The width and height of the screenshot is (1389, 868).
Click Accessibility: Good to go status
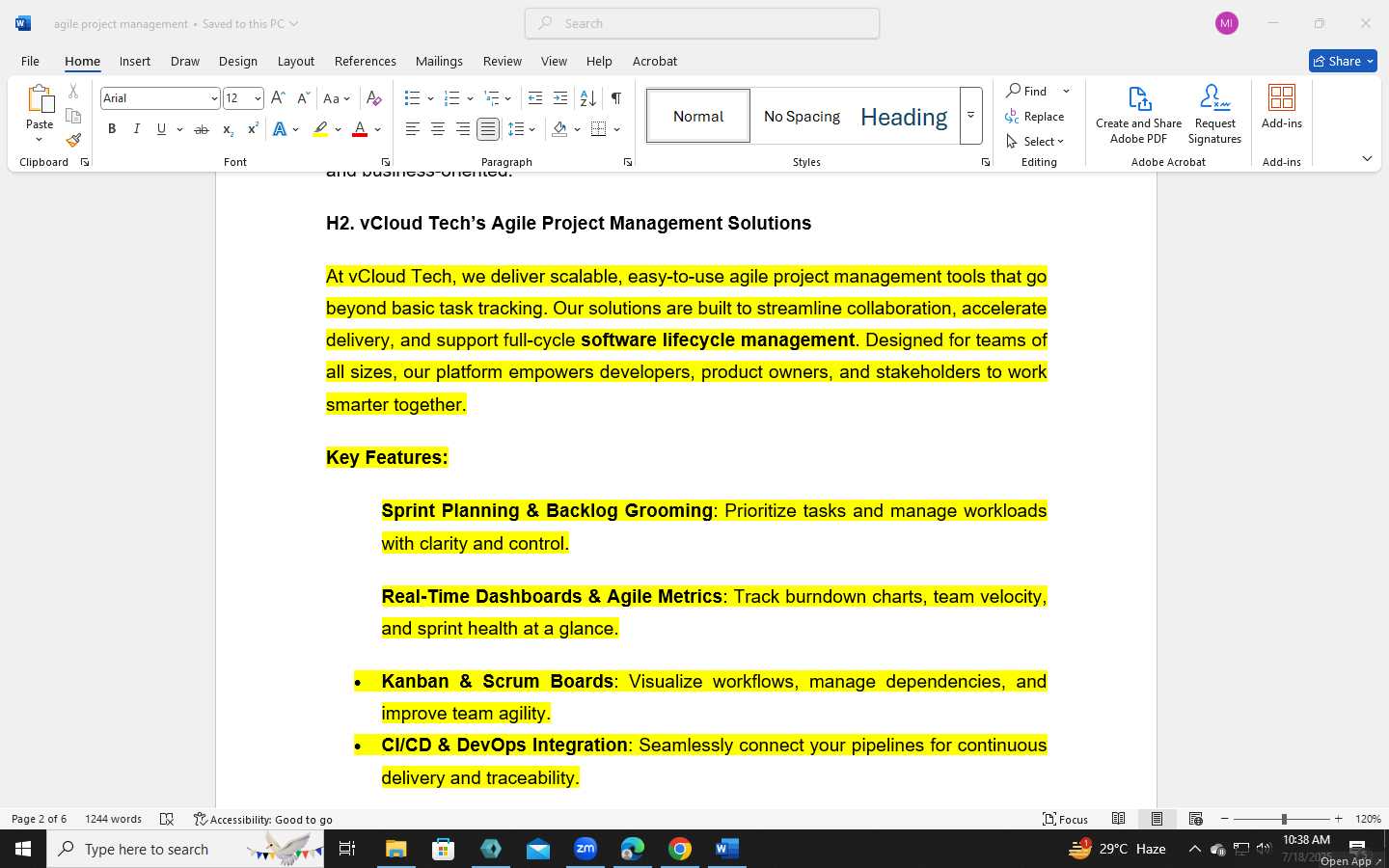tap(263, 819)
